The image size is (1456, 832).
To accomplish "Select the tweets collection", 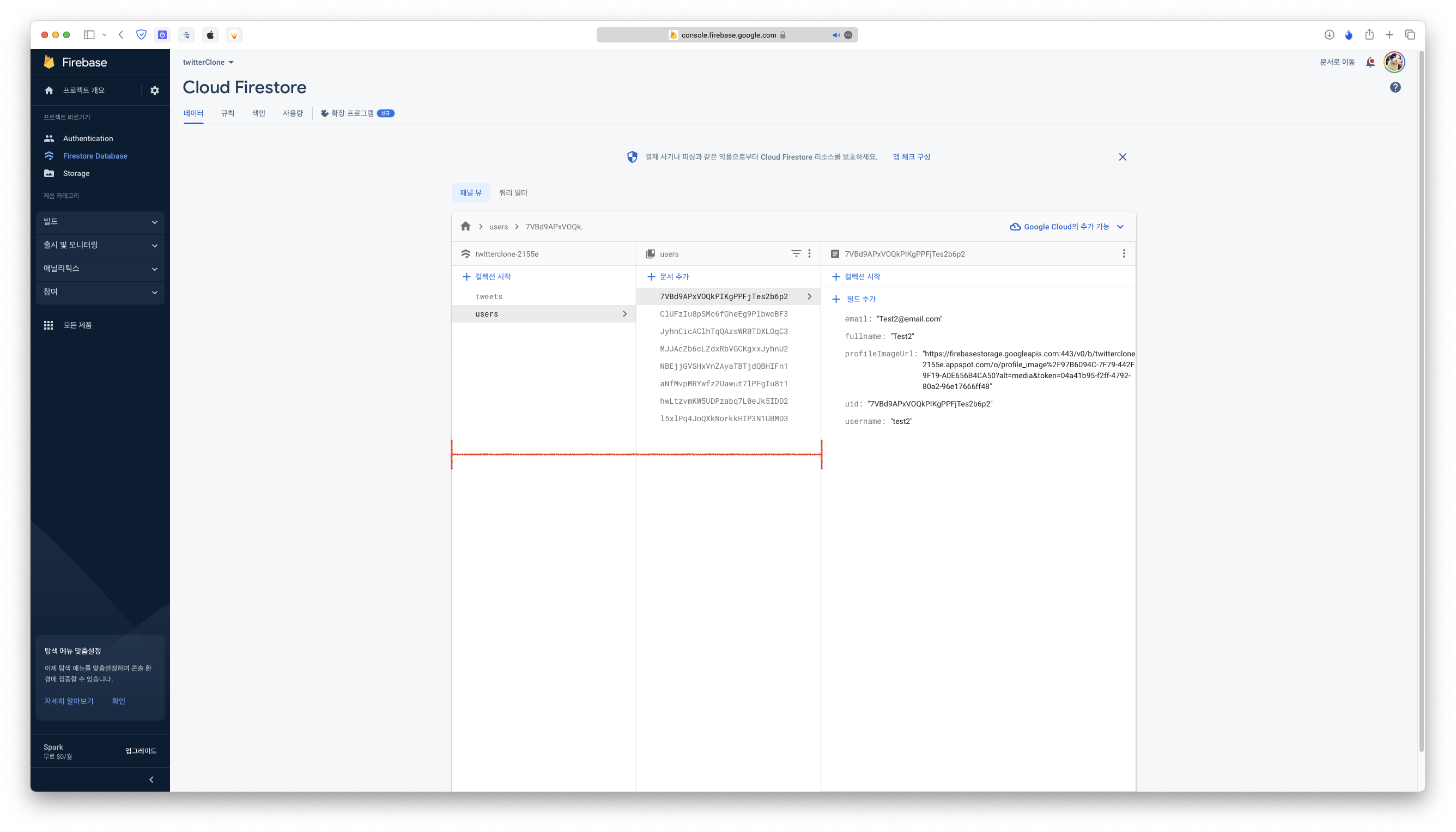I will [489, 296].
